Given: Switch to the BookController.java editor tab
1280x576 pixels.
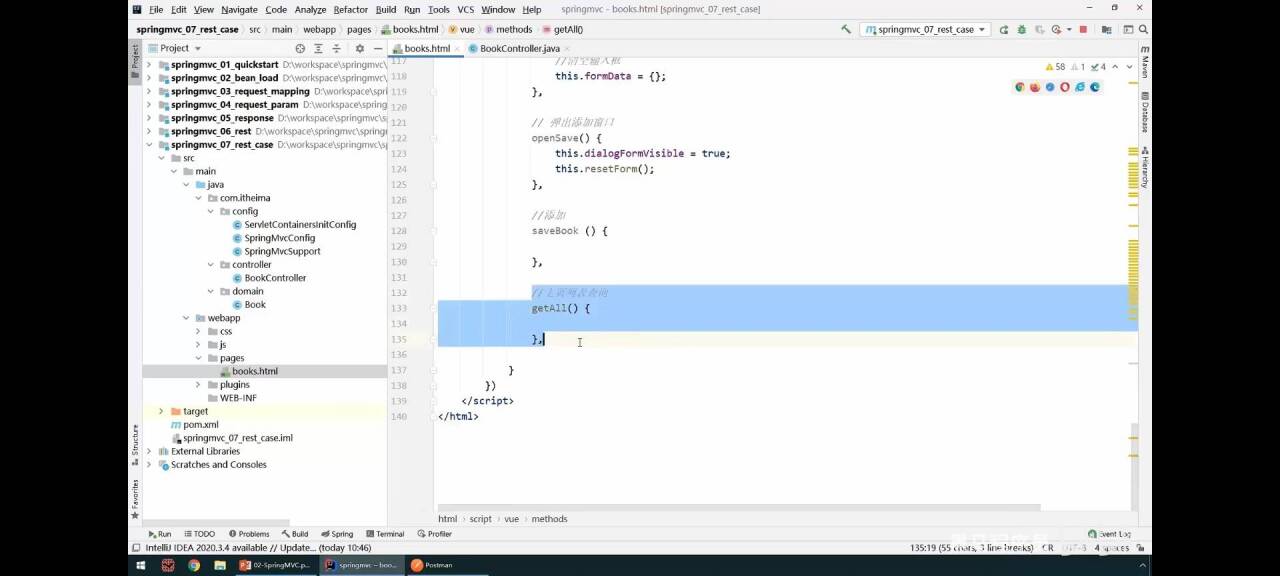Looking at the screenshot, I should click(519, 48).
